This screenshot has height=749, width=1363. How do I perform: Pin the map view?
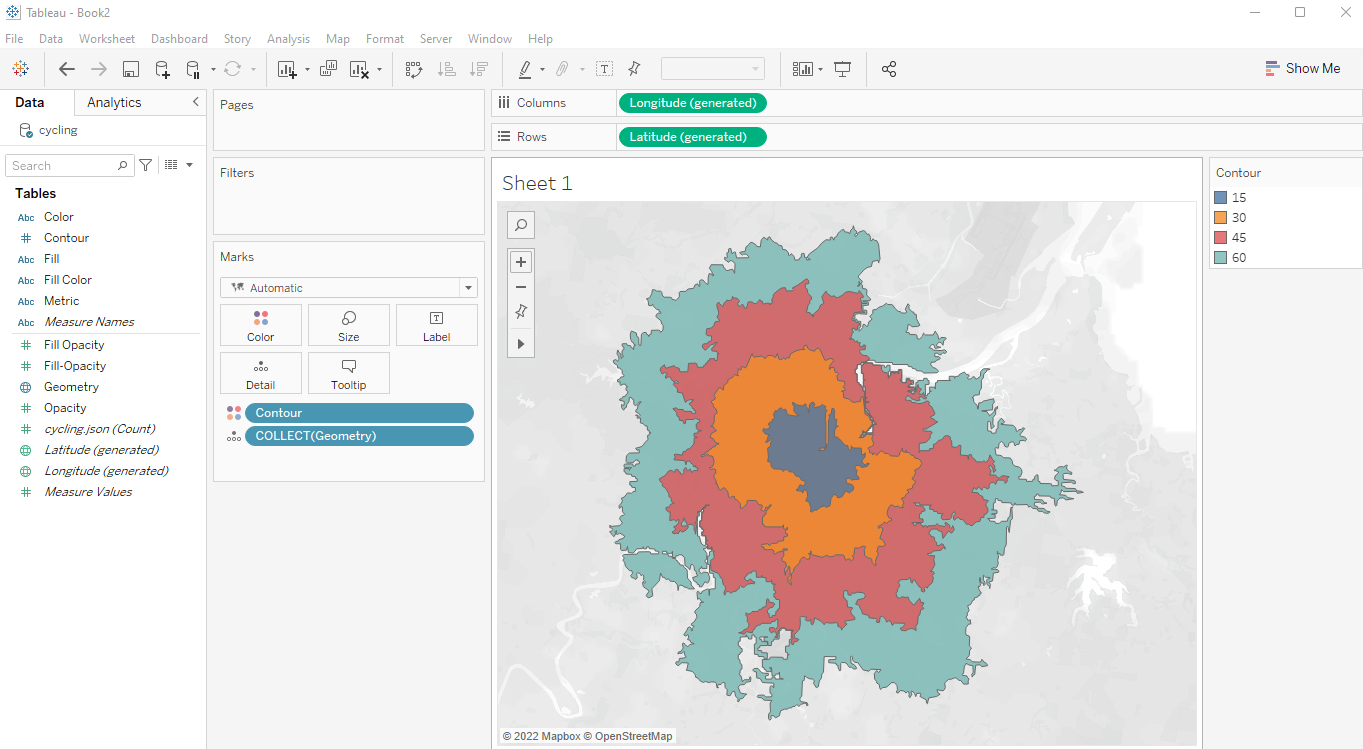520,311
